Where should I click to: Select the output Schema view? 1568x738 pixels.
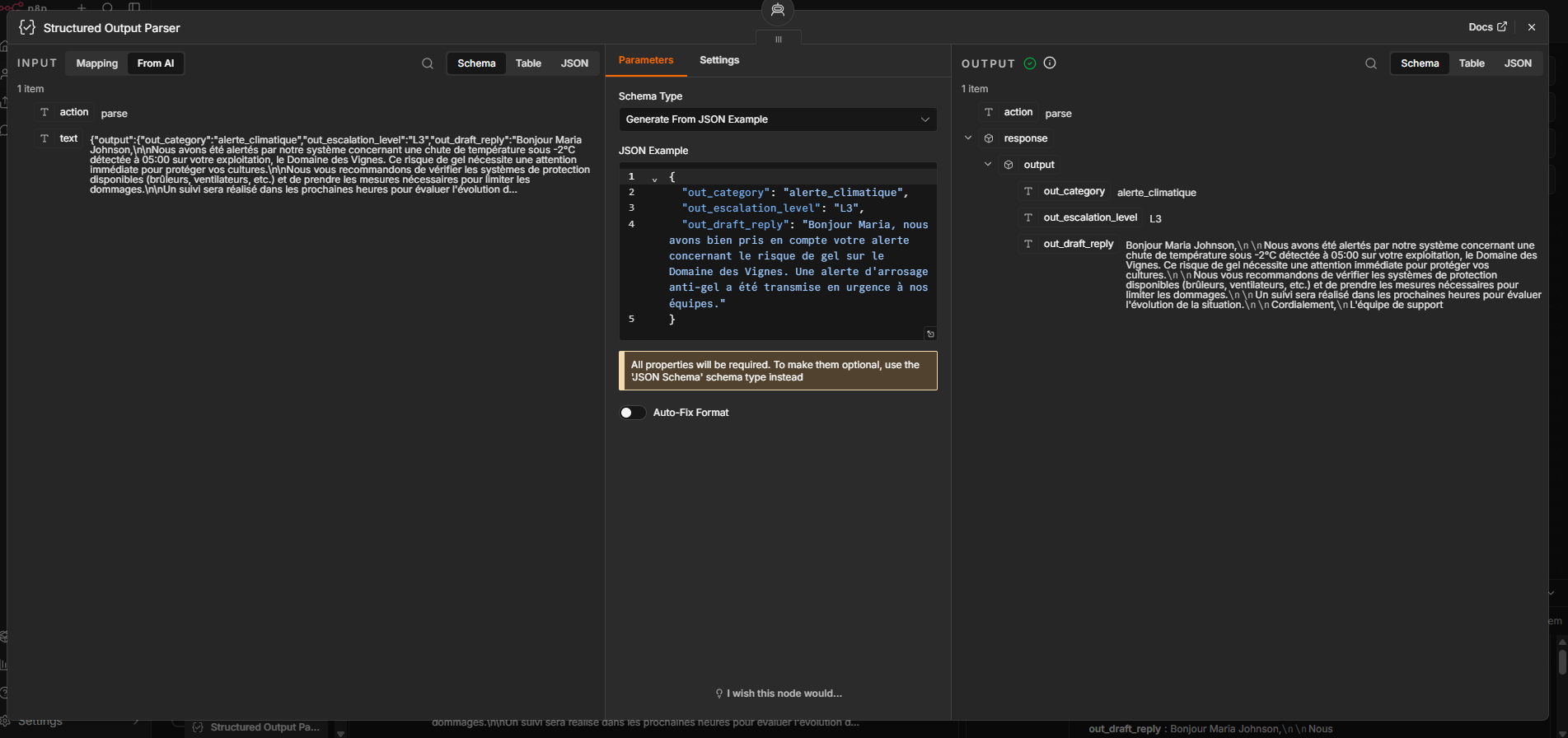click(1420, 63)
